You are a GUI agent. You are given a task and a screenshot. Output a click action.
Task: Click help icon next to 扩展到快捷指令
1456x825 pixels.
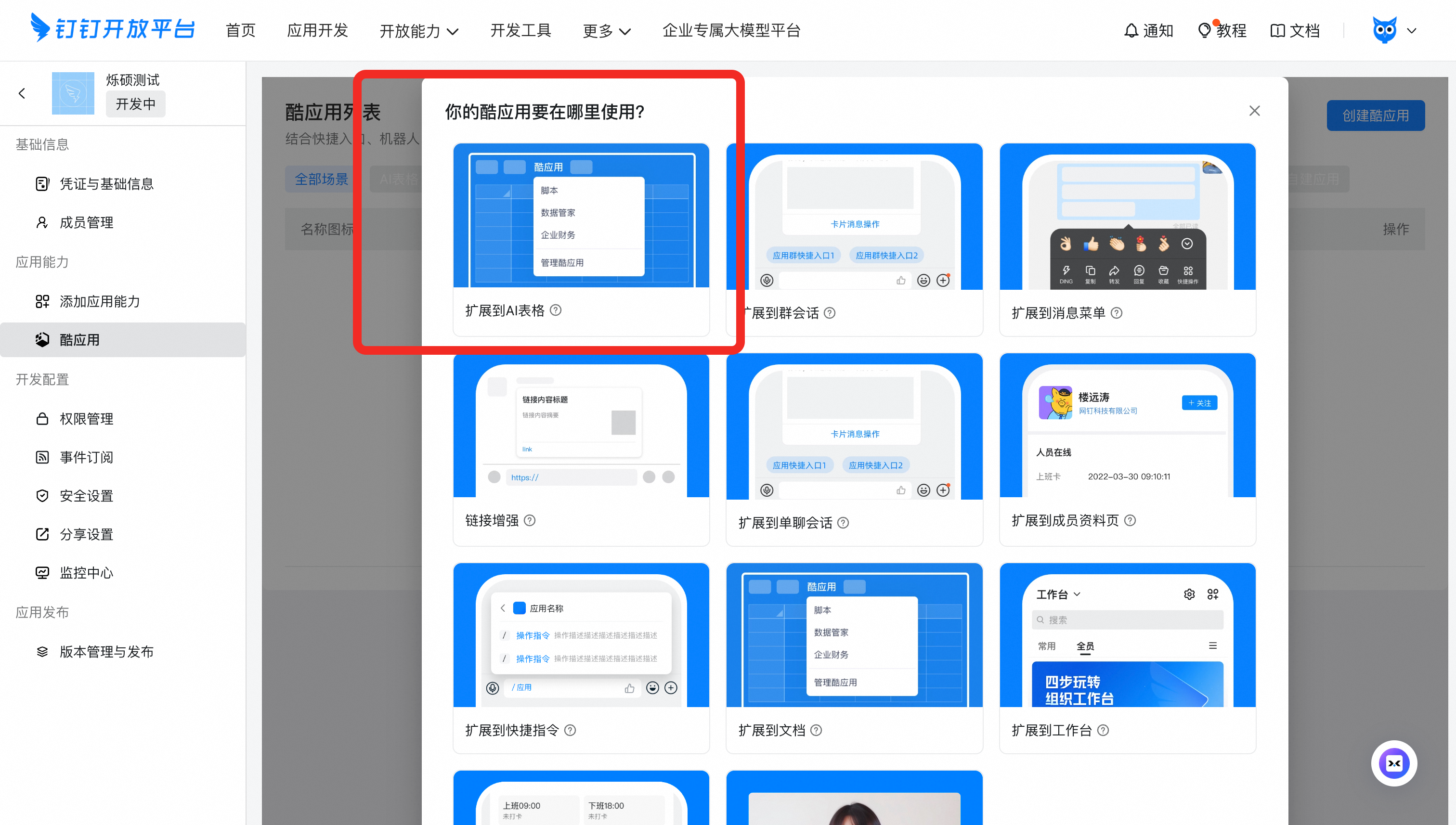pyautogui.click(x=570, y=730)
